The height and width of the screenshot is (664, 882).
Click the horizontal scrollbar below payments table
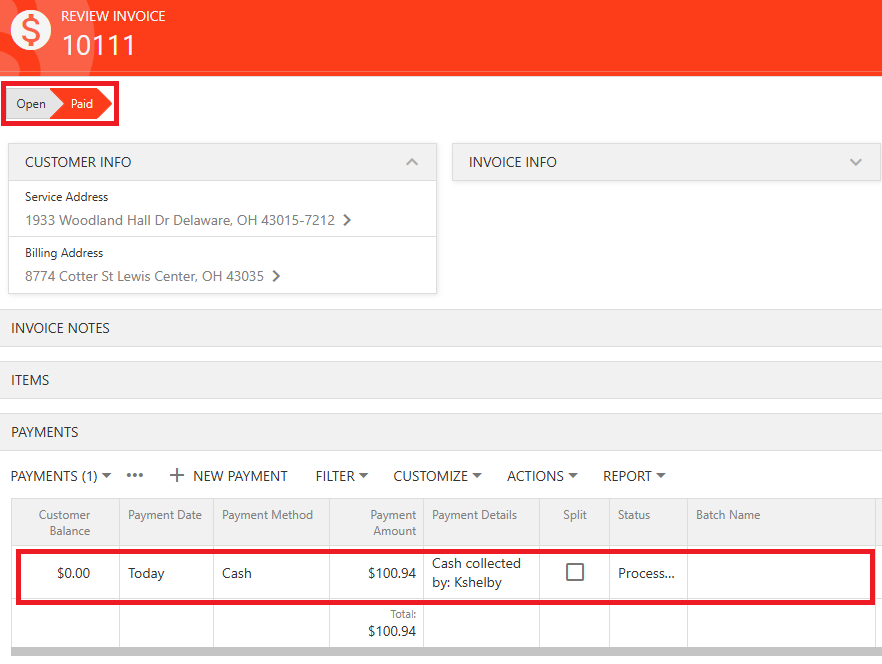447,652
